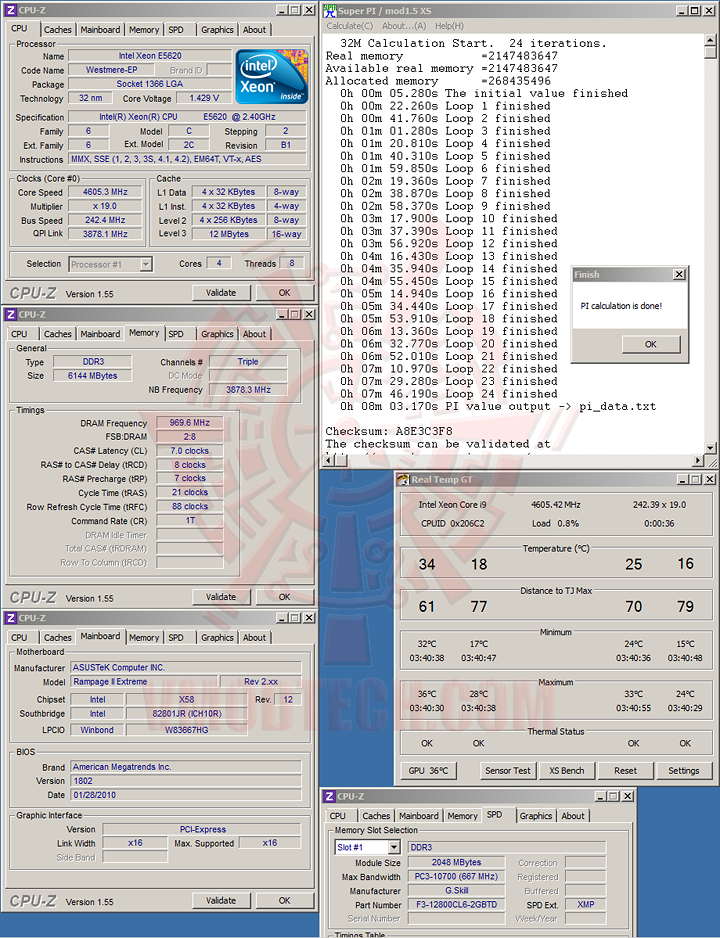Click the Part Number F3-12800CL6-2GBTD field
Viewport: 720px width, 938px height.
(456, 904)
